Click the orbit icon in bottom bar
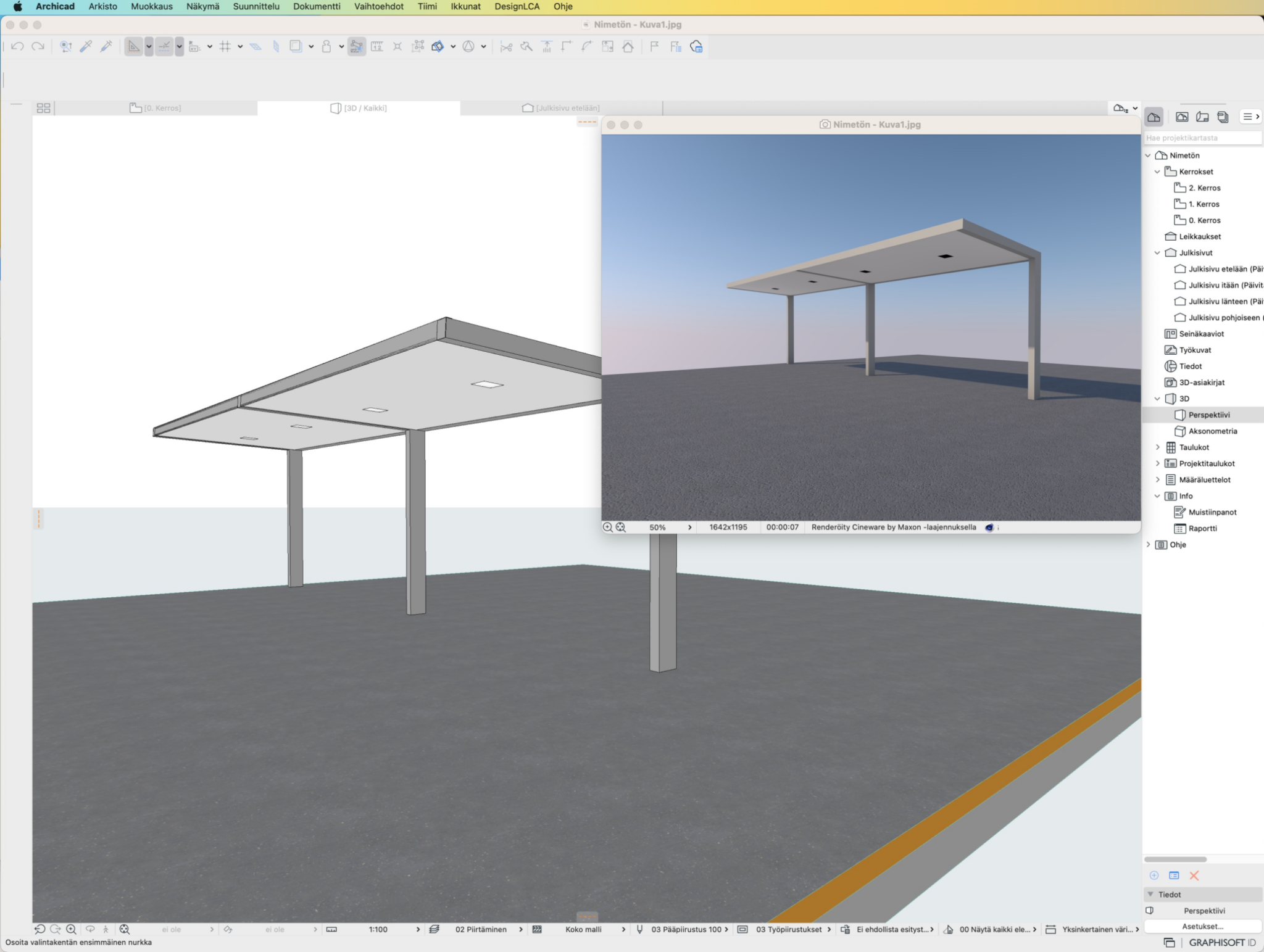The width and height of the screenshot is (1264, 952). click(x=90, y=929)
